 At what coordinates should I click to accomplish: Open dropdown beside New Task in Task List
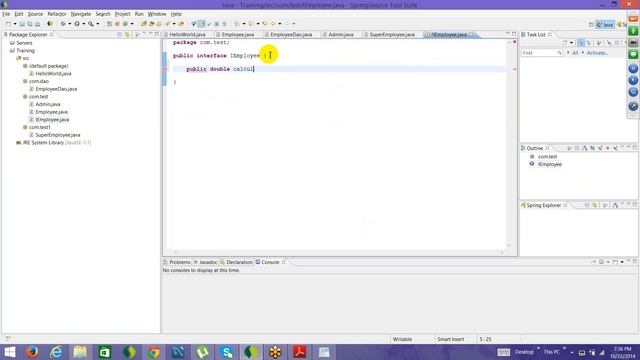click(571, 42)
